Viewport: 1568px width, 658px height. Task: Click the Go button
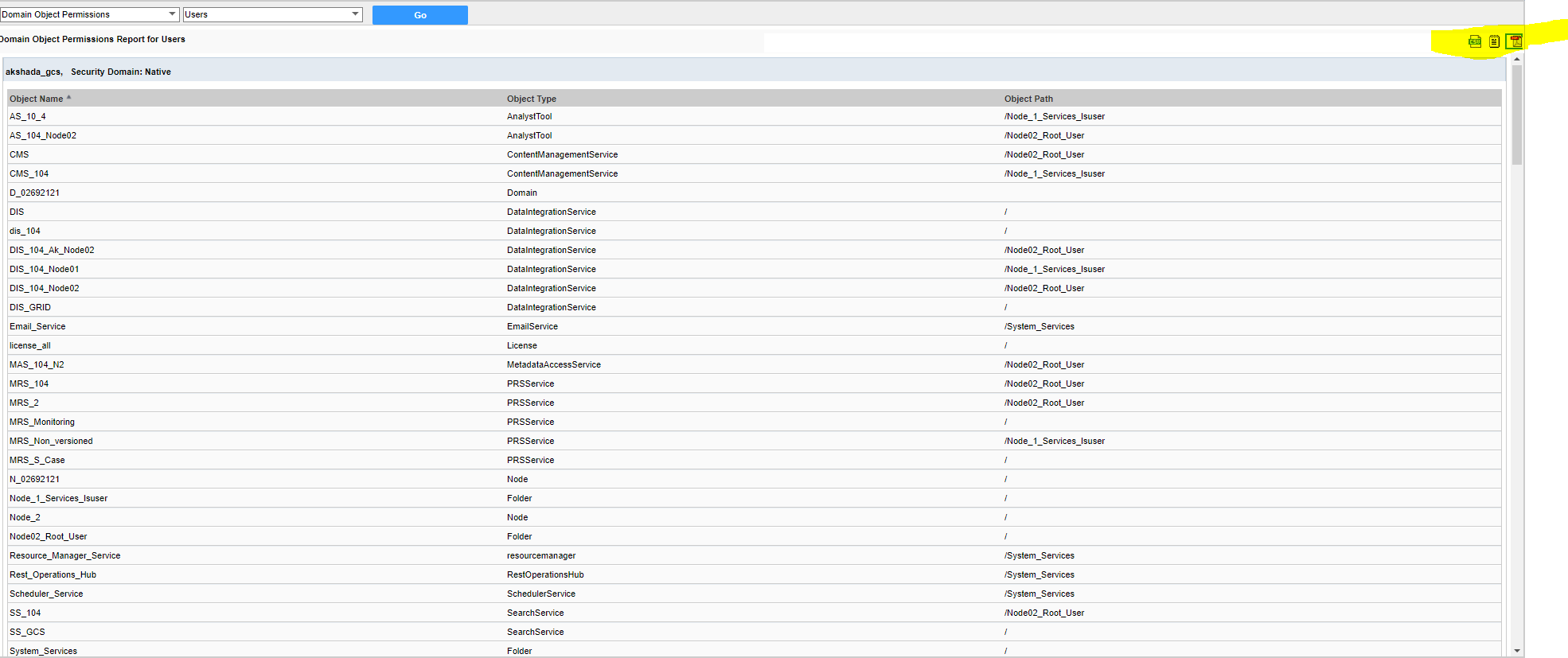coord(420,15)
